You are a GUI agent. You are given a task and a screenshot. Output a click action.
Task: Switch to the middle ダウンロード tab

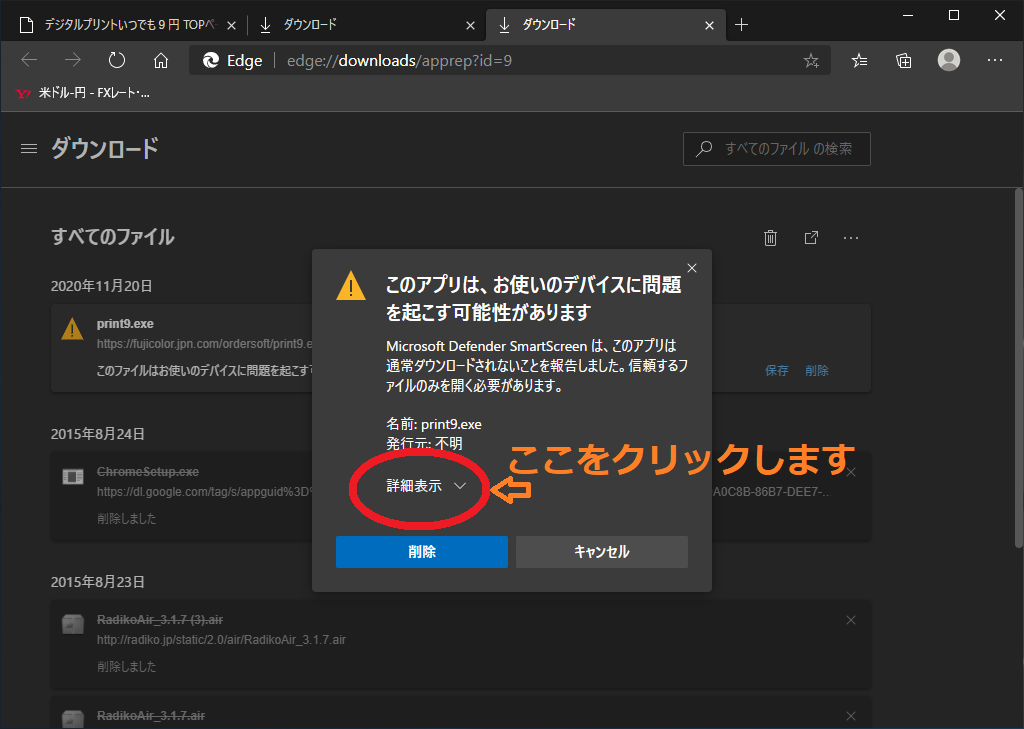click(365, 24)
